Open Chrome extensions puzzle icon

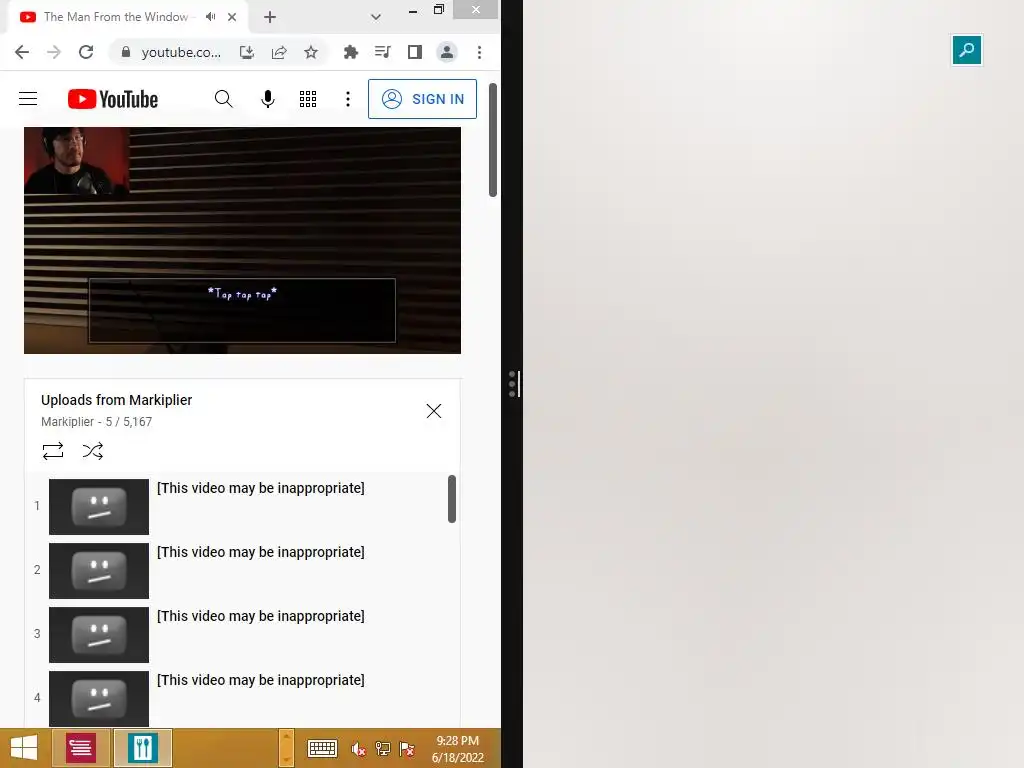[x=351, y=52]
